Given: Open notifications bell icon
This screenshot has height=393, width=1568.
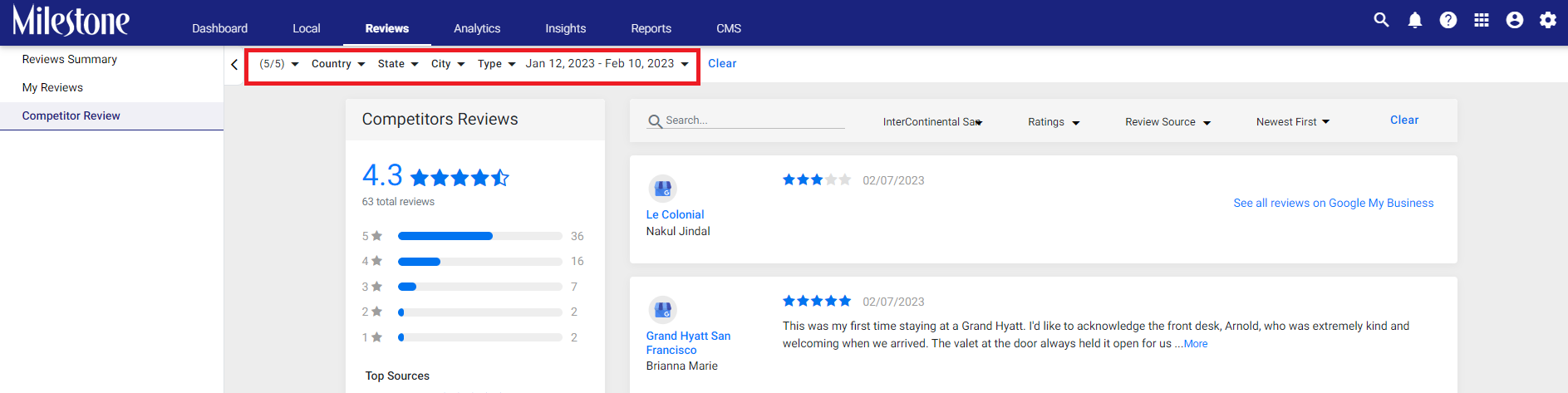Looking at the screenshot, I should [1415, 20].
